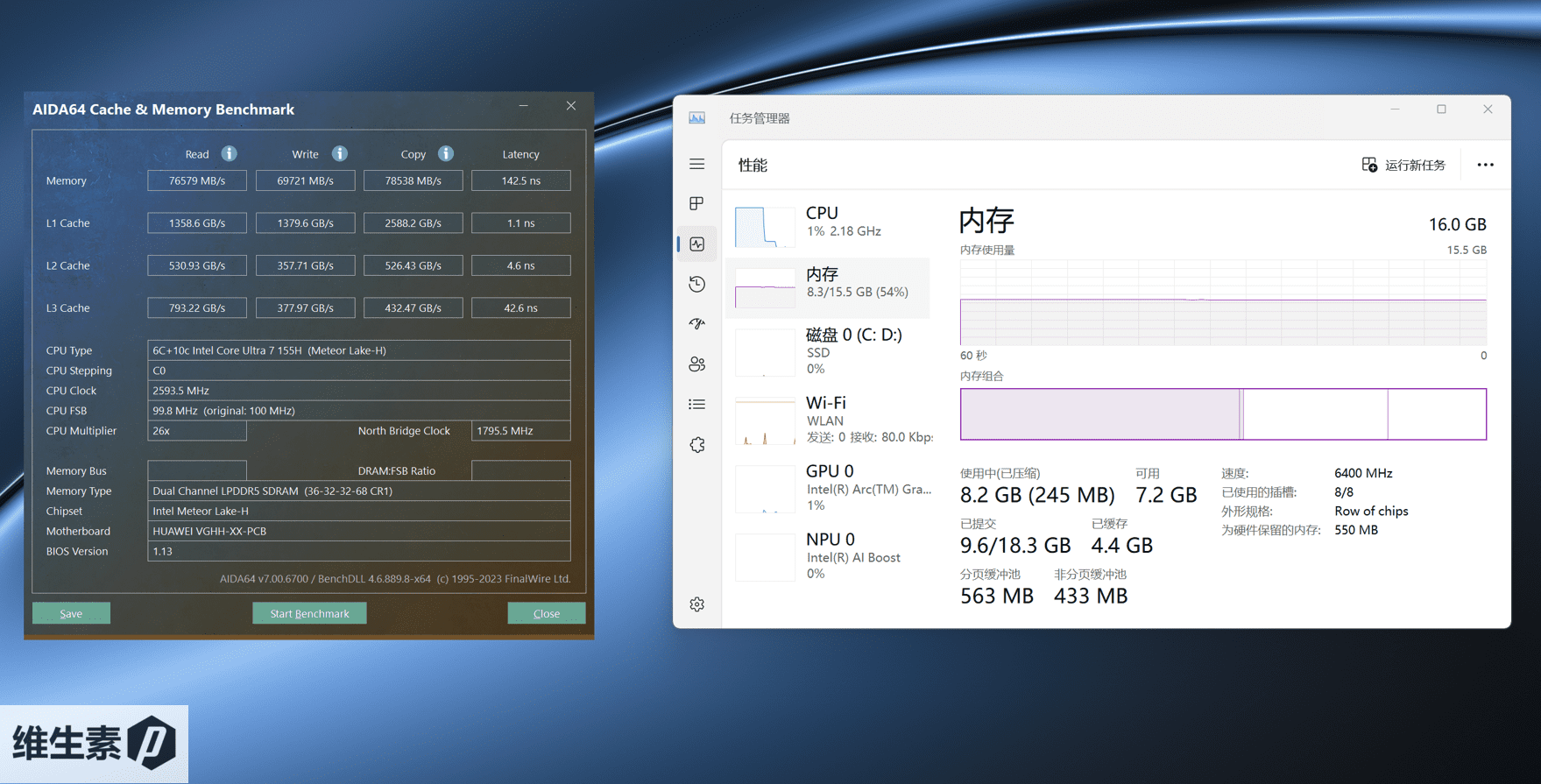Image resolution: width=1541 pixels, height=784 pixels.
Task: Select NPU 0 Intel AI Boost item
Action: pos(831,555)
